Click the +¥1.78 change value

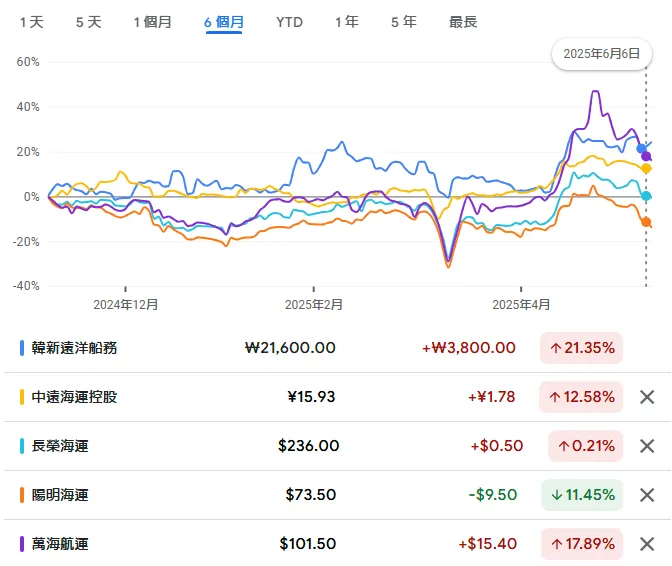click(492, 397)
